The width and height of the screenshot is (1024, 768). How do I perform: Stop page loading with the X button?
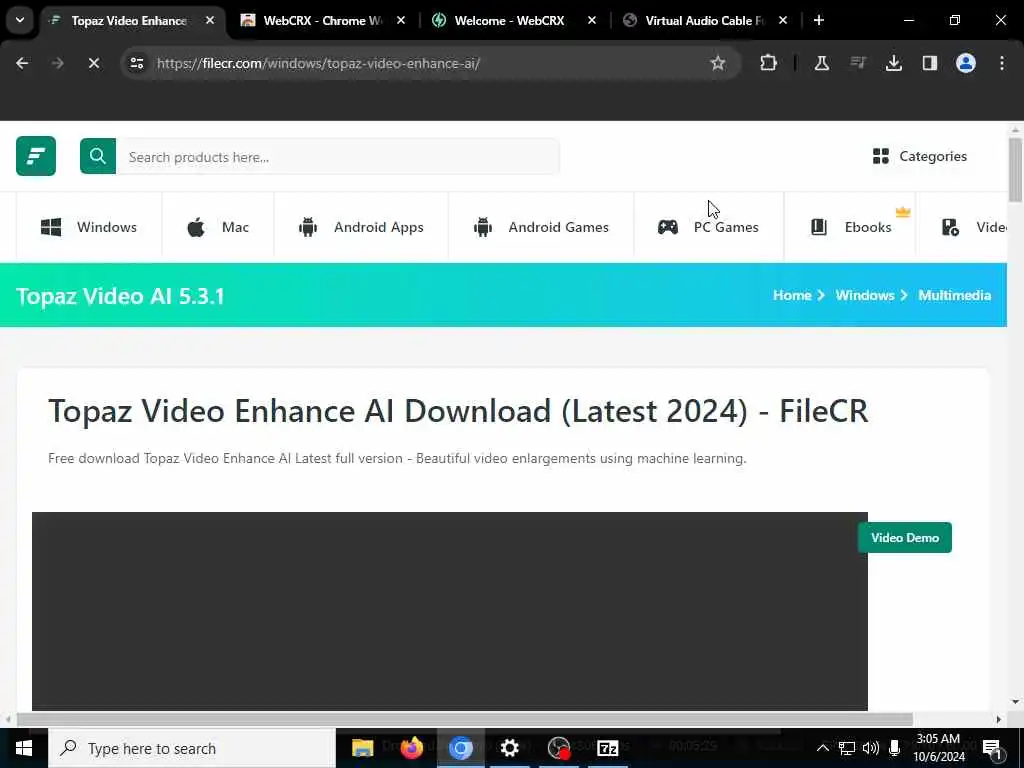93,63
